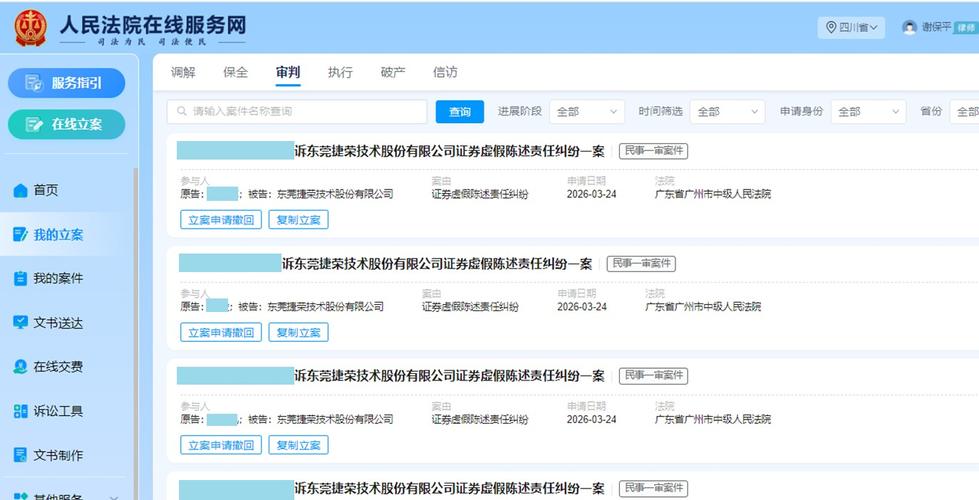Image resolution: width=979 pixels, height=500 pixels.
Task: Open the 信访 tab
Action: click(445, 72)
